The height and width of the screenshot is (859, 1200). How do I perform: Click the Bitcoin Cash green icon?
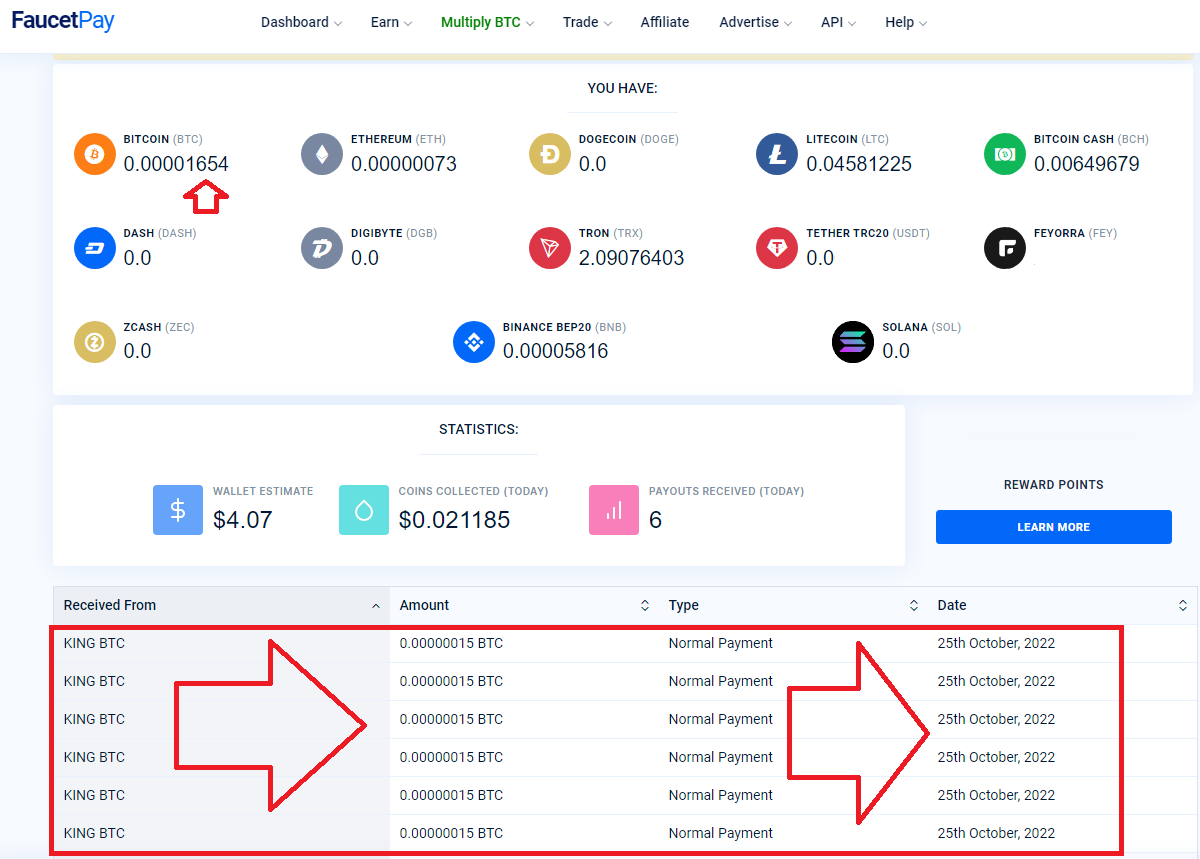[x=1005, y=154]
